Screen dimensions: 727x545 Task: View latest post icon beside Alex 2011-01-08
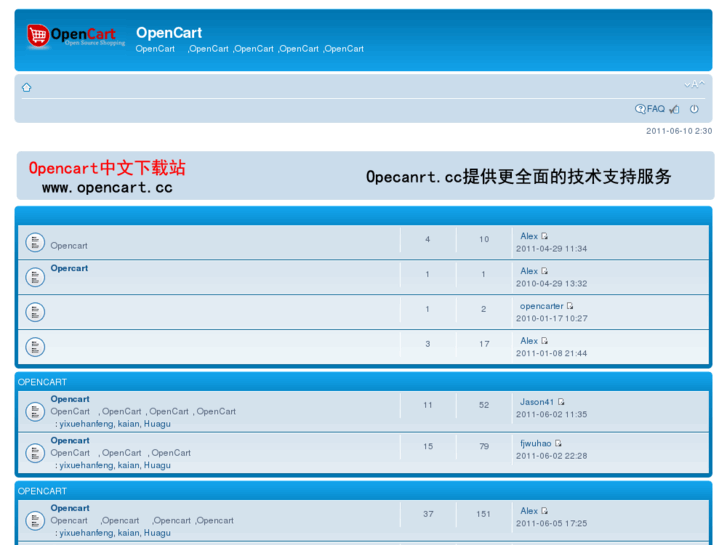pos(545,340)
